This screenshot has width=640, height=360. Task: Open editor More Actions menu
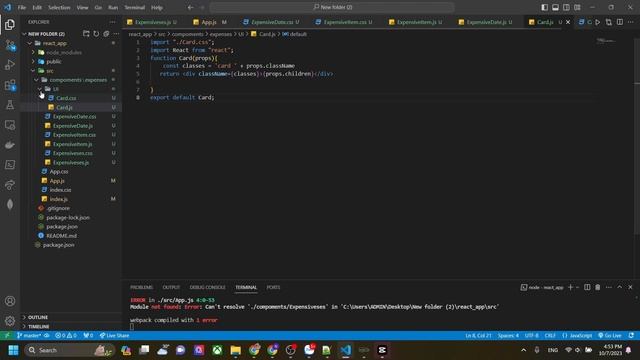[x=631, y=22]
